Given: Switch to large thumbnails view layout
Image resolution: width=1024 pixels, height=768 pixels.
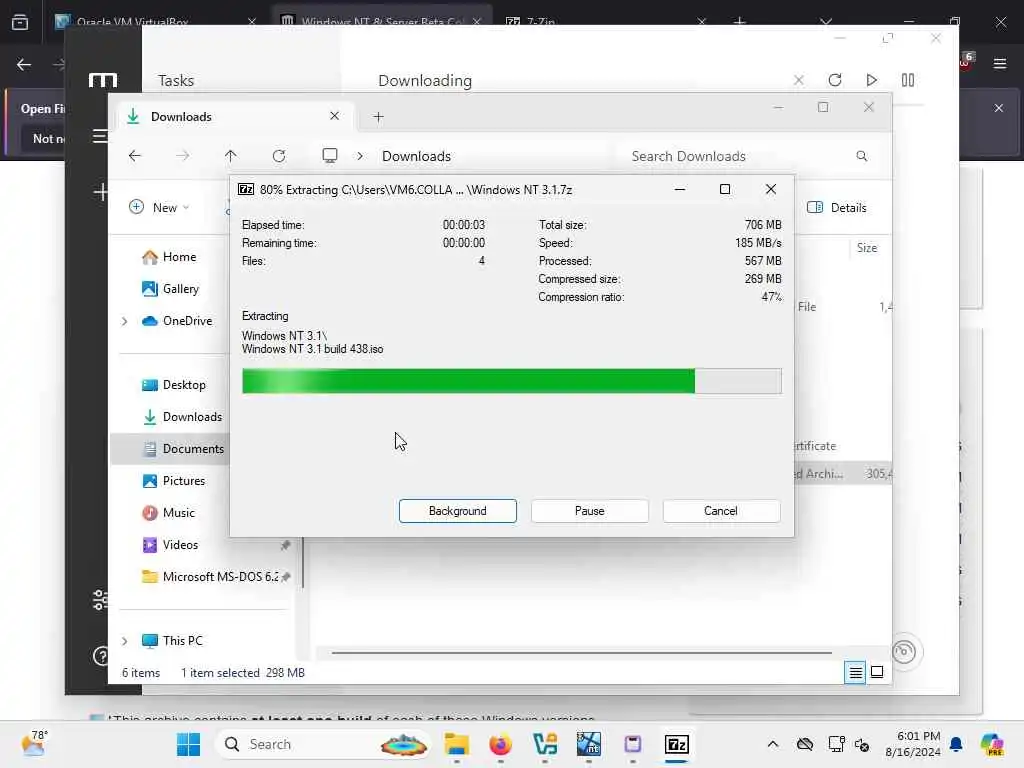Looking at the screenshot, I should tap(877, 672).
